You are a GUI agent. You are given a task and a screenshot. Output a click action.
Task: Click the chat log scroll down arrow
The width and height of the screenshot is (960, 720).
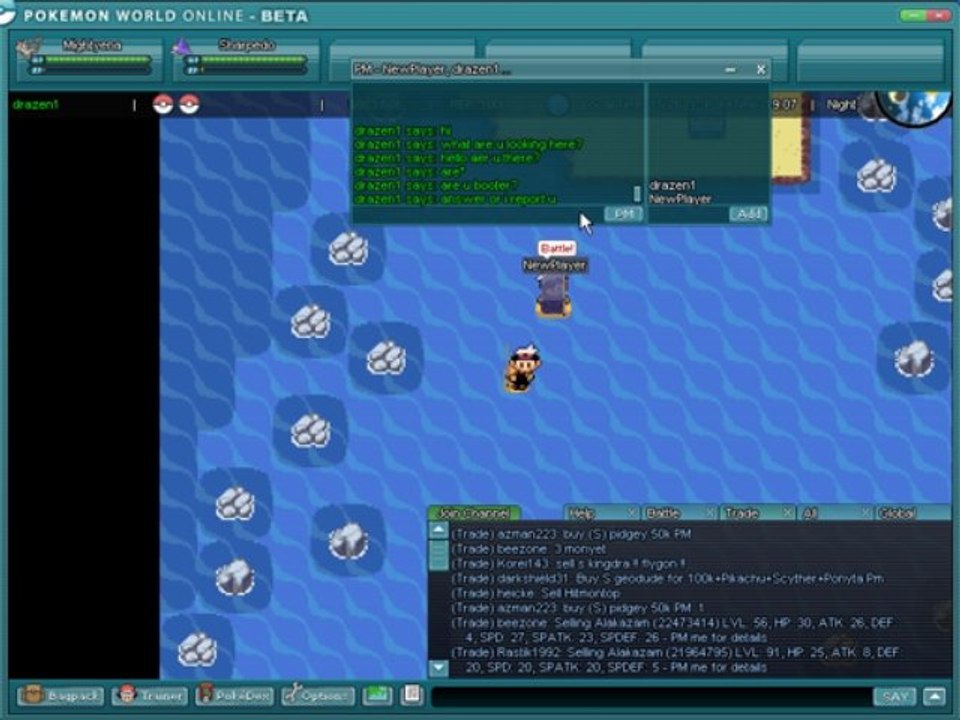[x=438, y=667]
